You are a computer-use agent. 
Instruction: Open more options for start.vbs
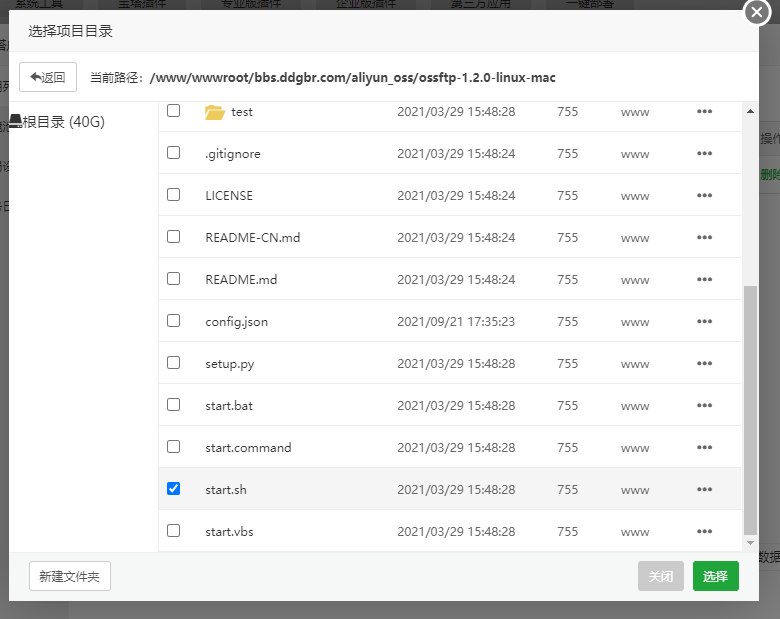(x=704, y=531)
